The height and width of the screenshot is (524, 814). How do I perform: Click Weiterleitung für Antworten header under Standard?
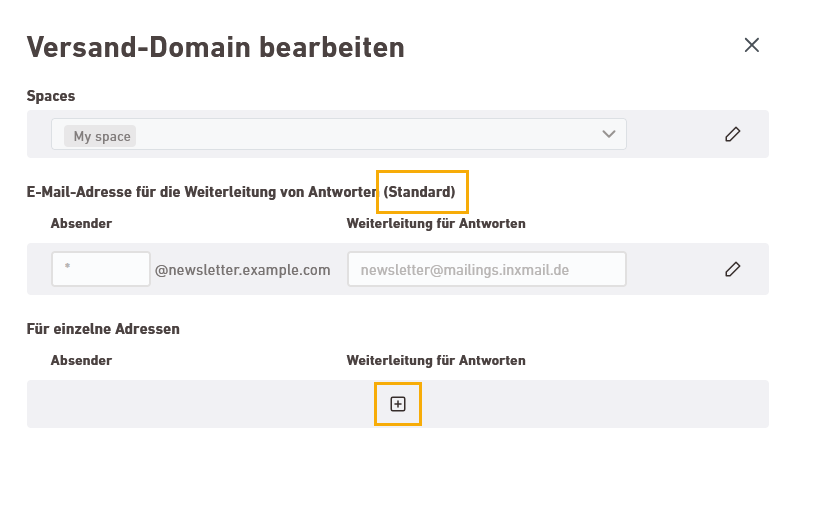pyautogui.click(x=436, y=223)
